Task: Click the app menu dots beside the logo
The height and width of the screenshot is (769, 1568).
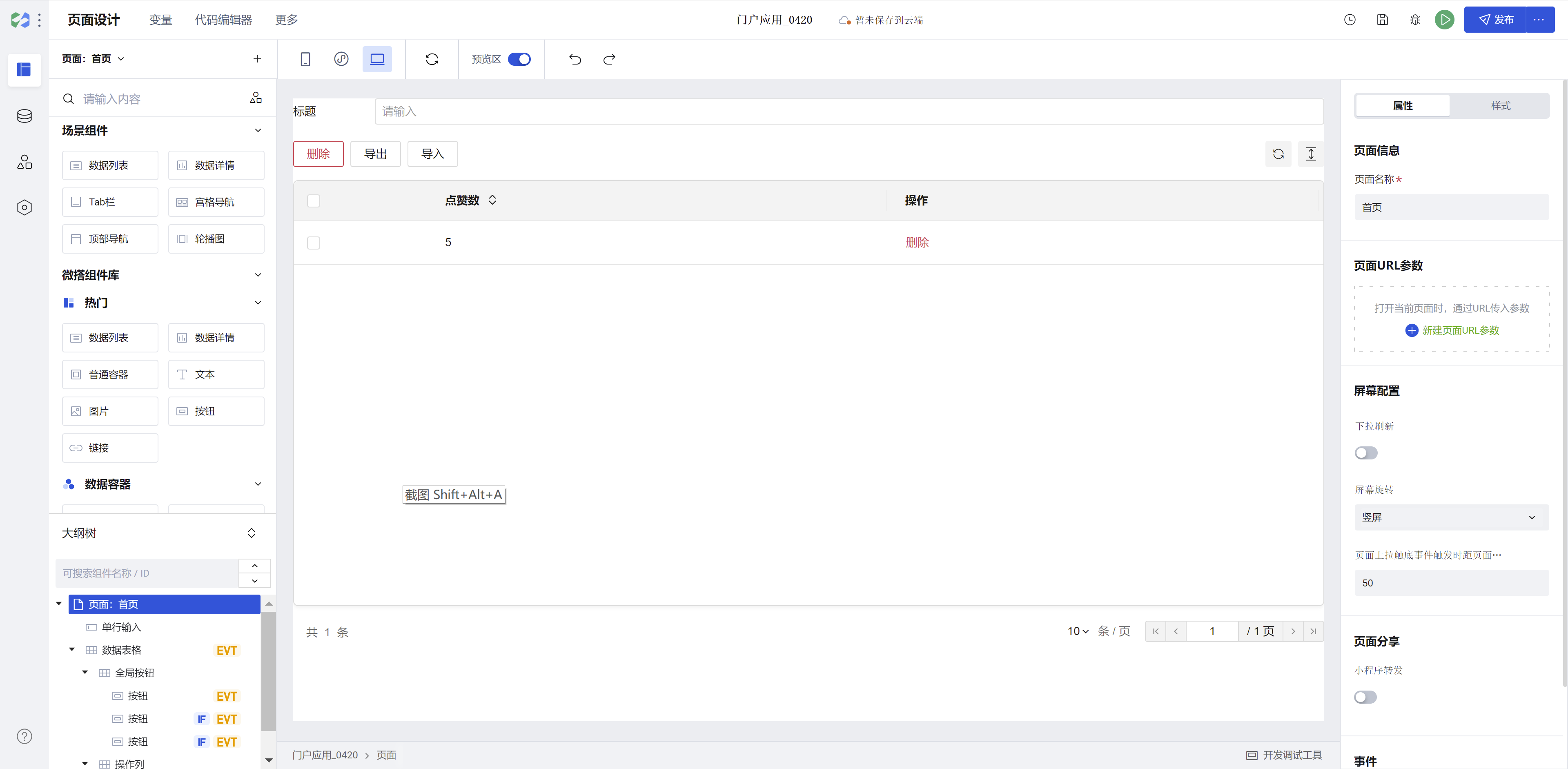Action: (x=40, y=20)
